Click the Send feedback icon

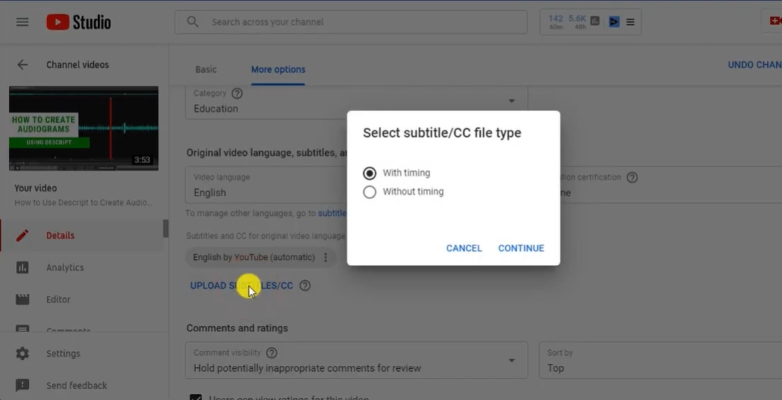22,386
